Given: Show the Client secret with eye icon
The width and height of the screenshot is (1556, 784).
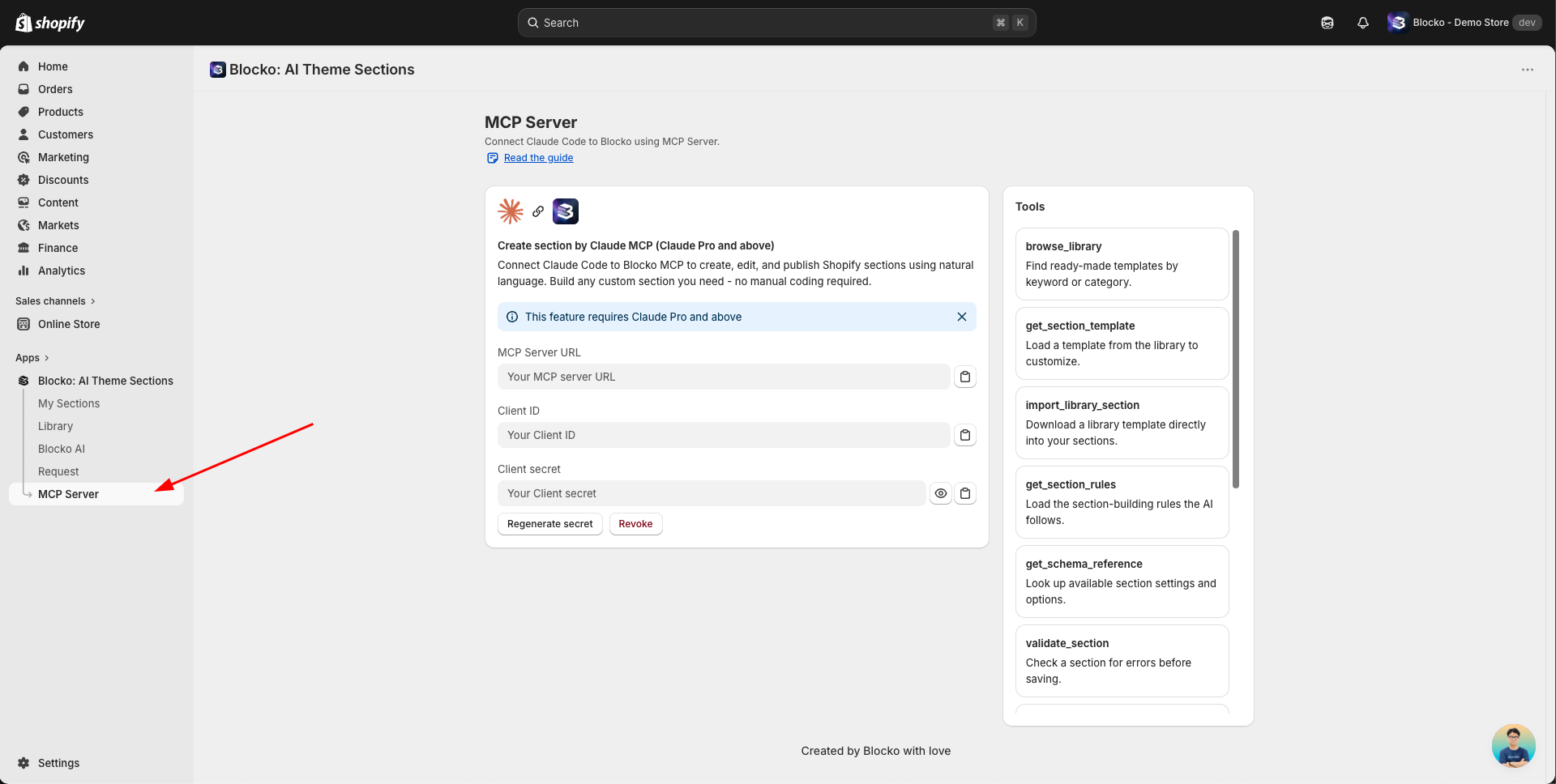Looking at the screenshot, I should point(941,493).
